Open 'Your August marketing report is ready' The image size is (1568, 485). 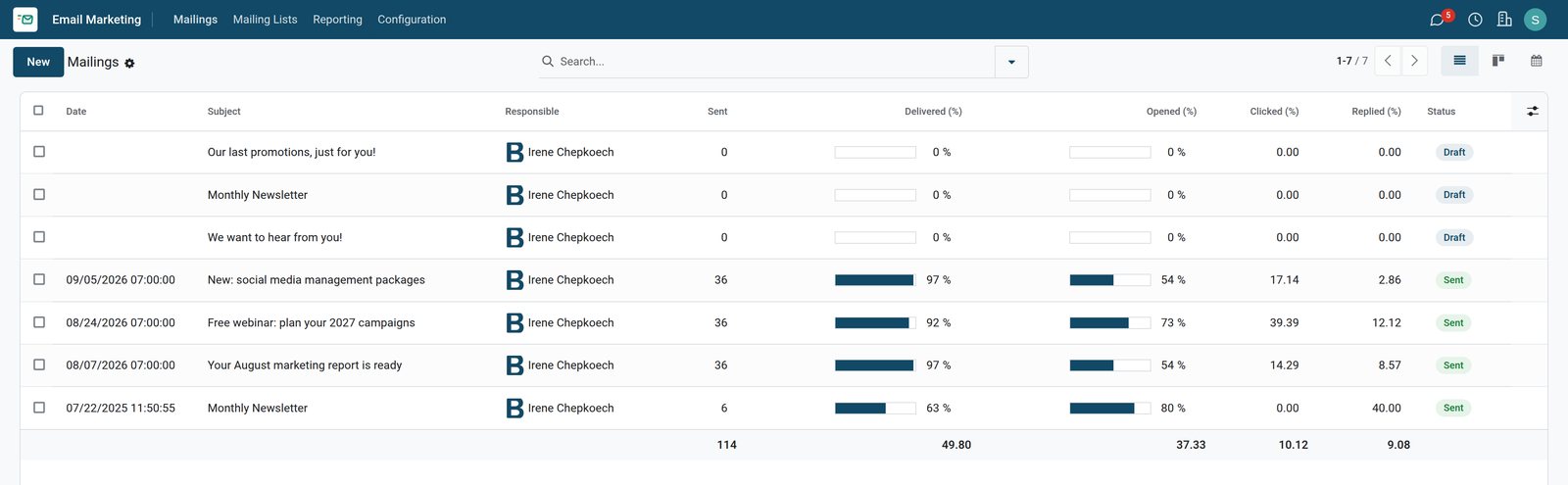tap(305, 365)
